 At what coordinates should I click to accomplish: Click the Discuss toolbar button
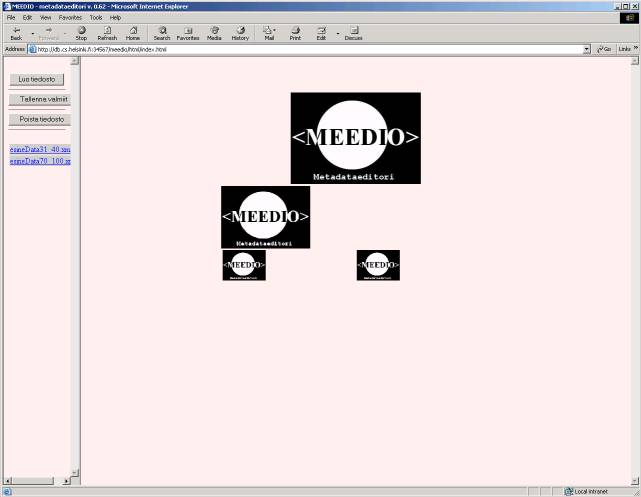click(353, 32)
